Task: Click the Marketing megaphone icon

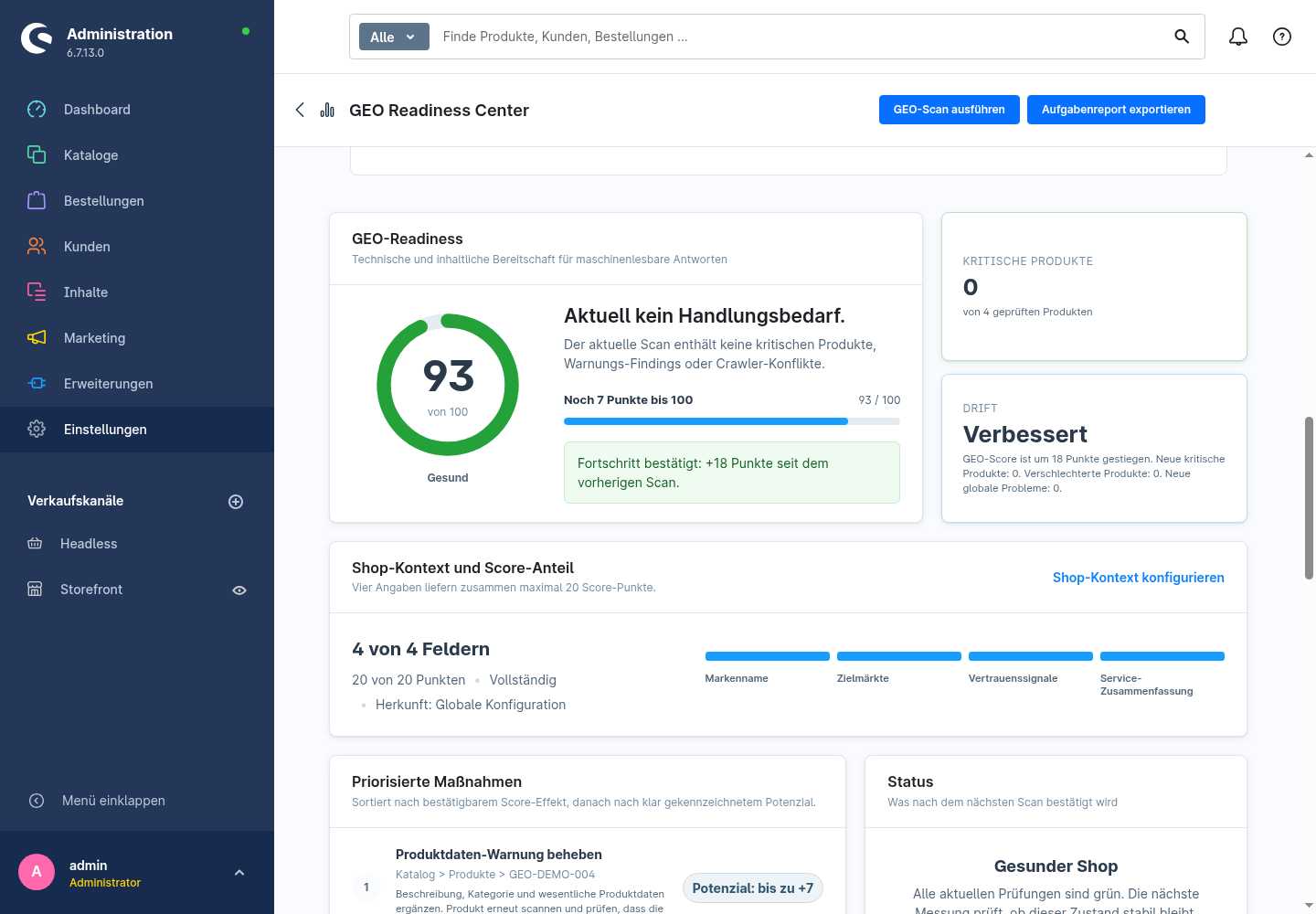Action: tap(37, 338)
